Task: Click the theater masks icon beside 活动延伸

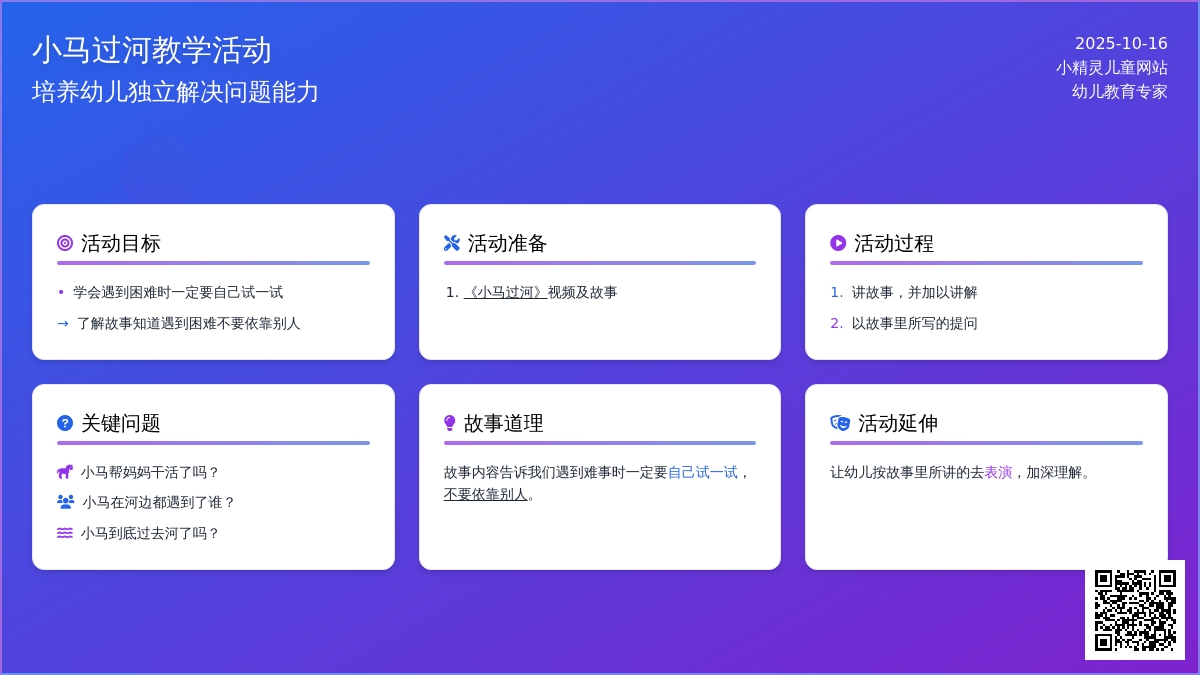Action: pos(840,423)
